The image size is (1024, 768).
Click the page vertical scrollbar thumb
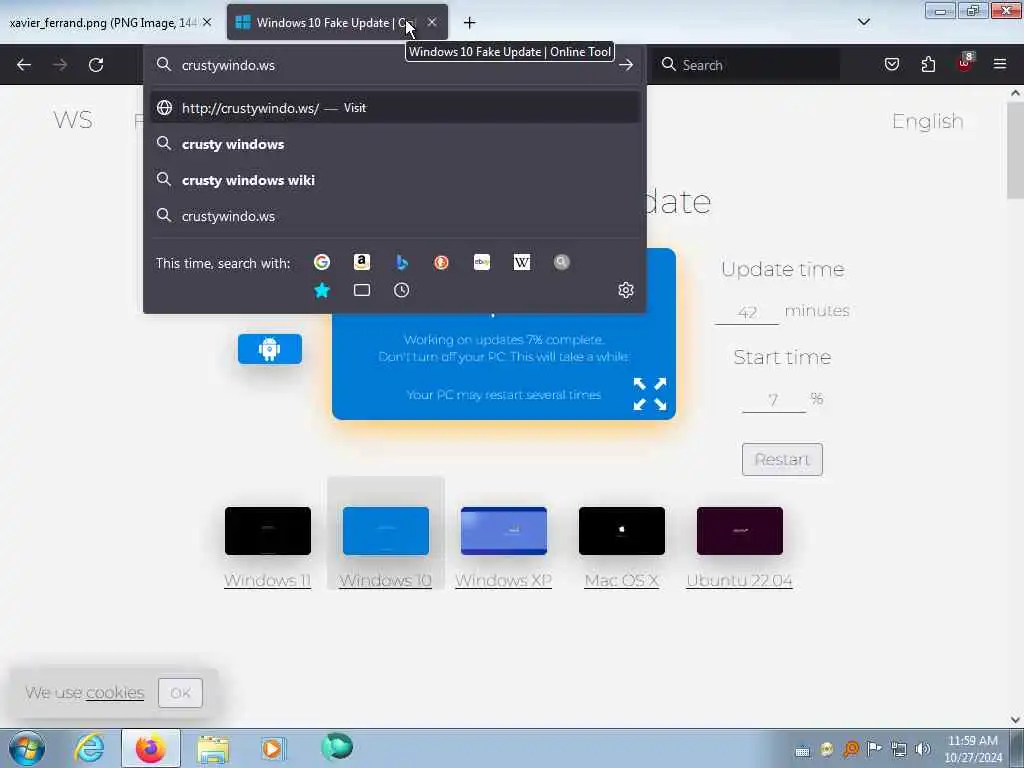coord(1015,151)
